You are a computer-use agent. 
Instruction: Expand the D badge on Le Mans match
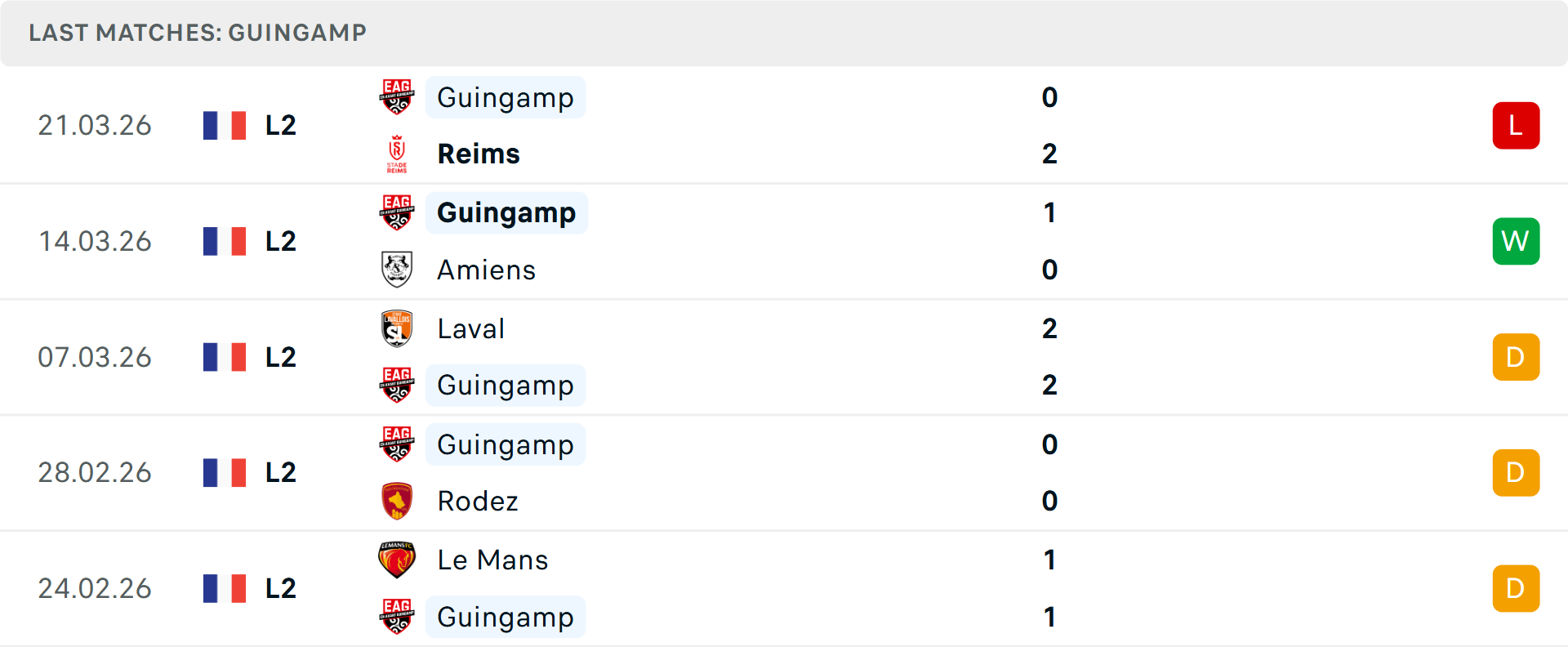pyautogui.click(x=1516, y=587)
